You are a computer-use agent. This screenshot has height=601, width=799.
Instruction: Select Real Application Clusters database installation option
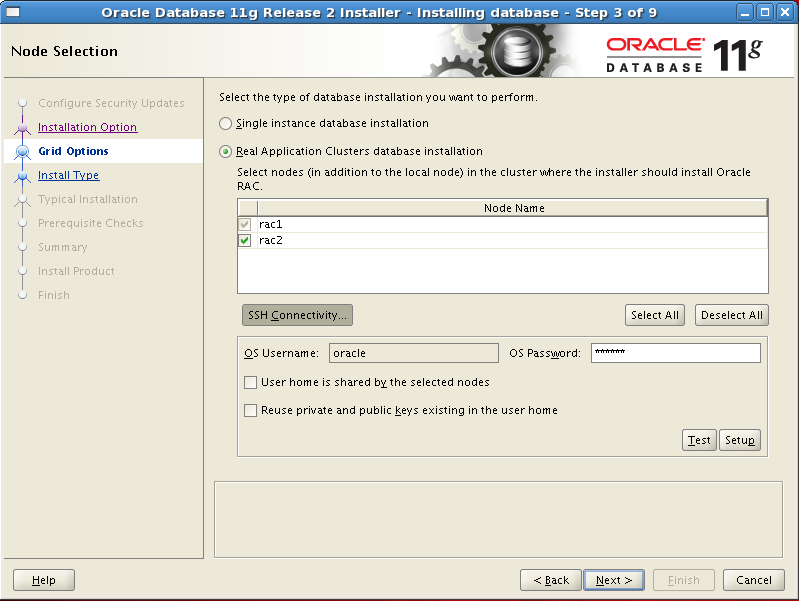click(x=225, y=151)
